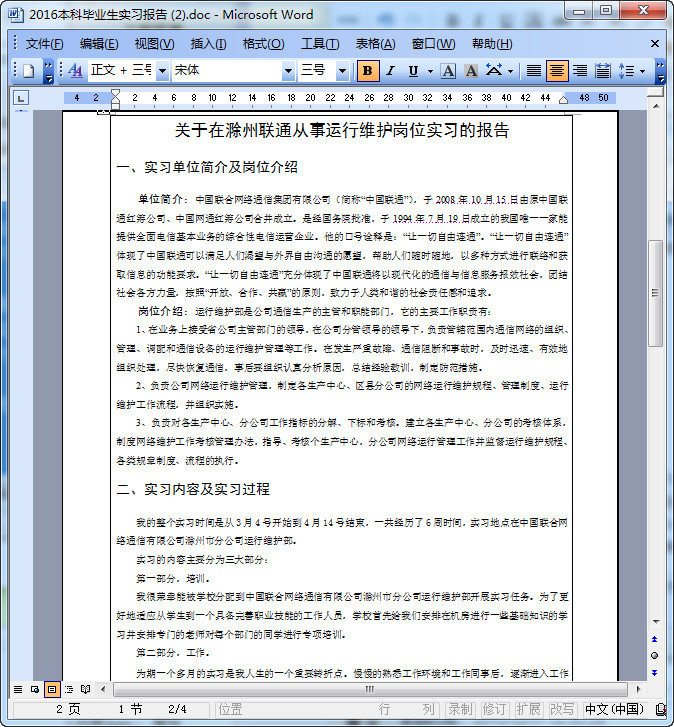This screenshot has height=727, width=674.
Task: Click spelling and grammar status icon
Action: pyautogui.click(x=661, y=709)
